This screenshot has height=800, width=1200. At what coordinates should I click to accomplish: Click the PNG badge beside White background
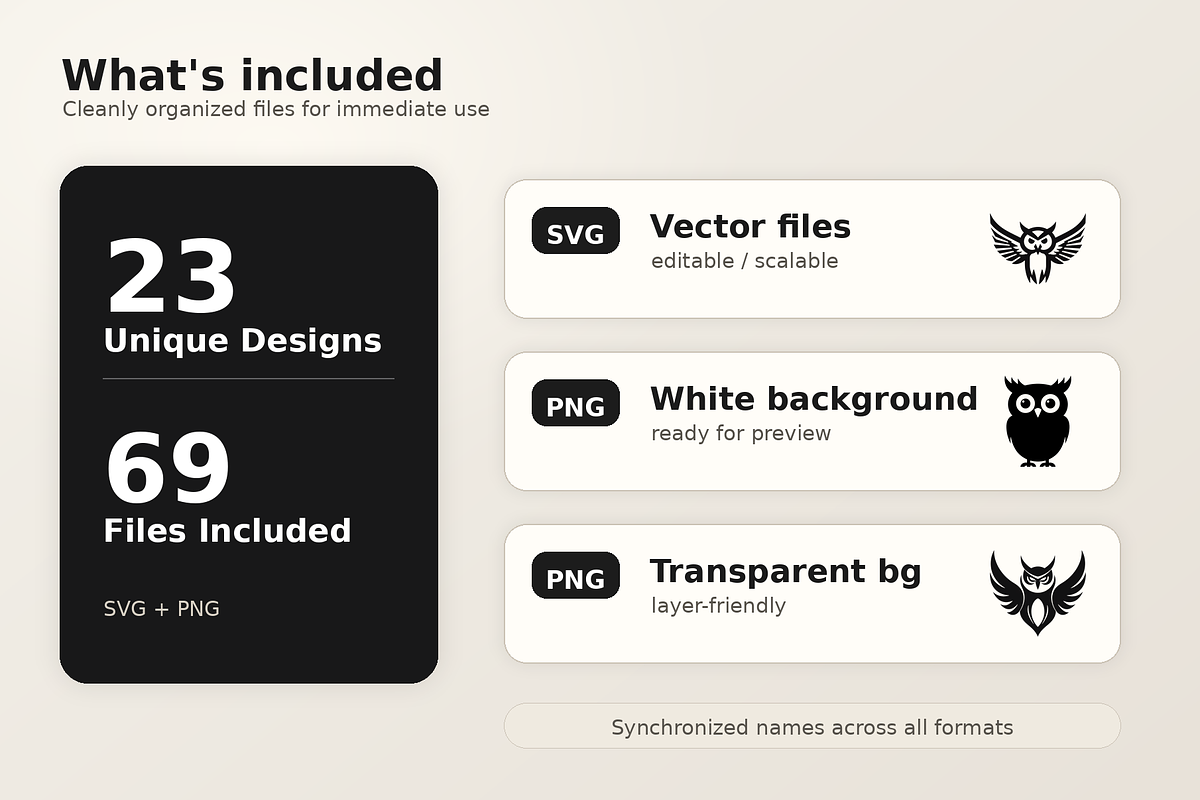click(576, 403)
